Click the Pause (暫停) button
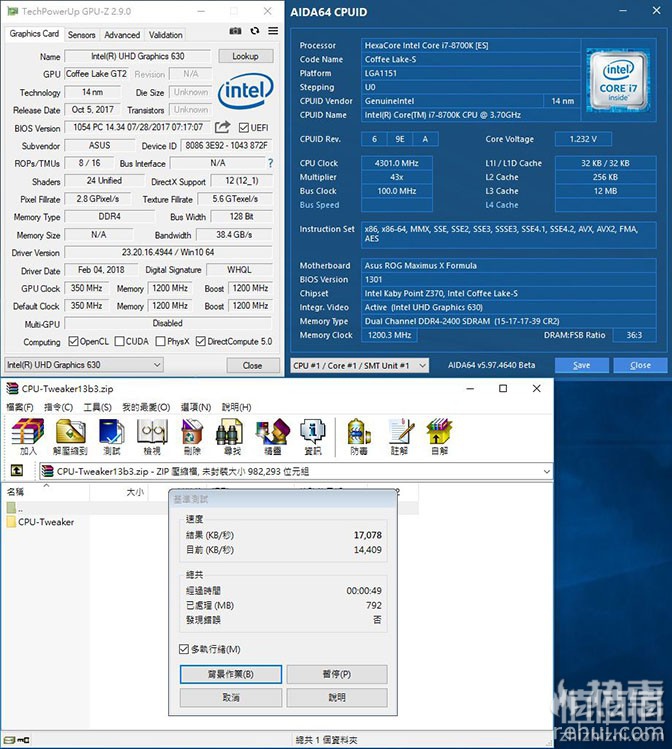This screenshot has height=749, width=672. pos(337,674)
